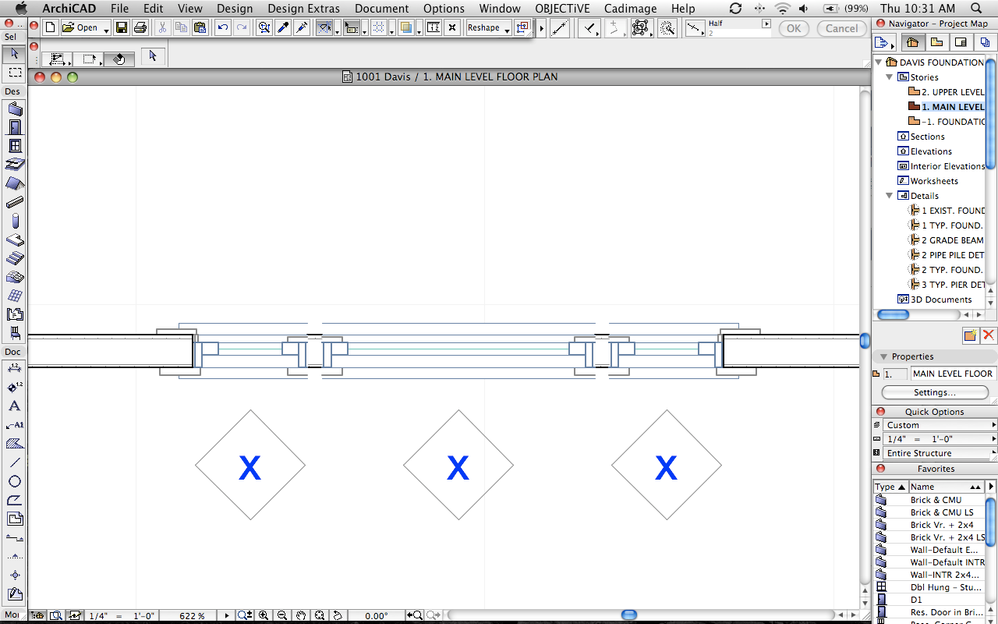Select the Fill hatch tool

point(14,444)
